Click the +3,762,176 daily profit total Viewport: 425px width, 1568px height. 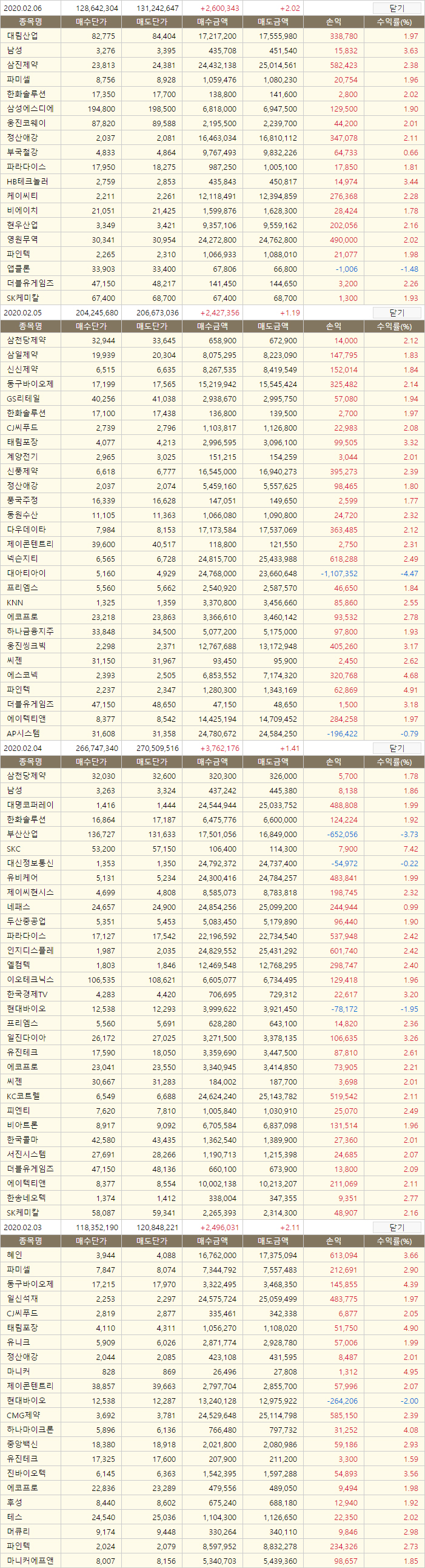point(219,749)
